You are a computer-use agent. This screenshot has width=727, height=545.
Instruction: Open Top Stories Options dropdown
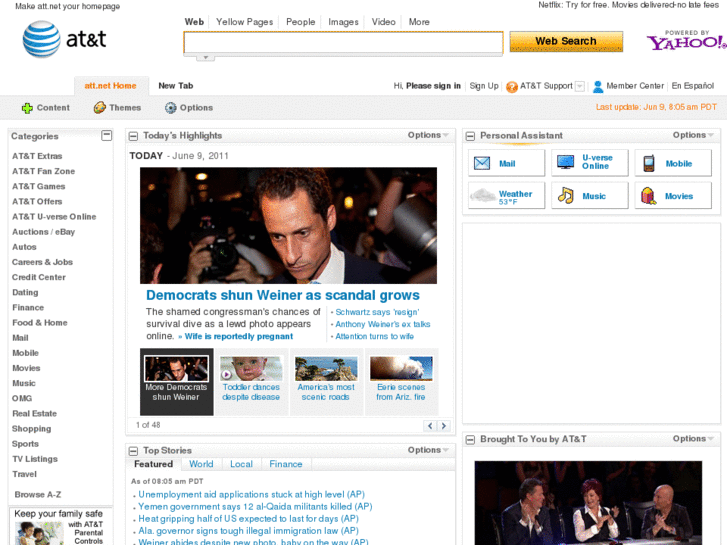point(428,450)
